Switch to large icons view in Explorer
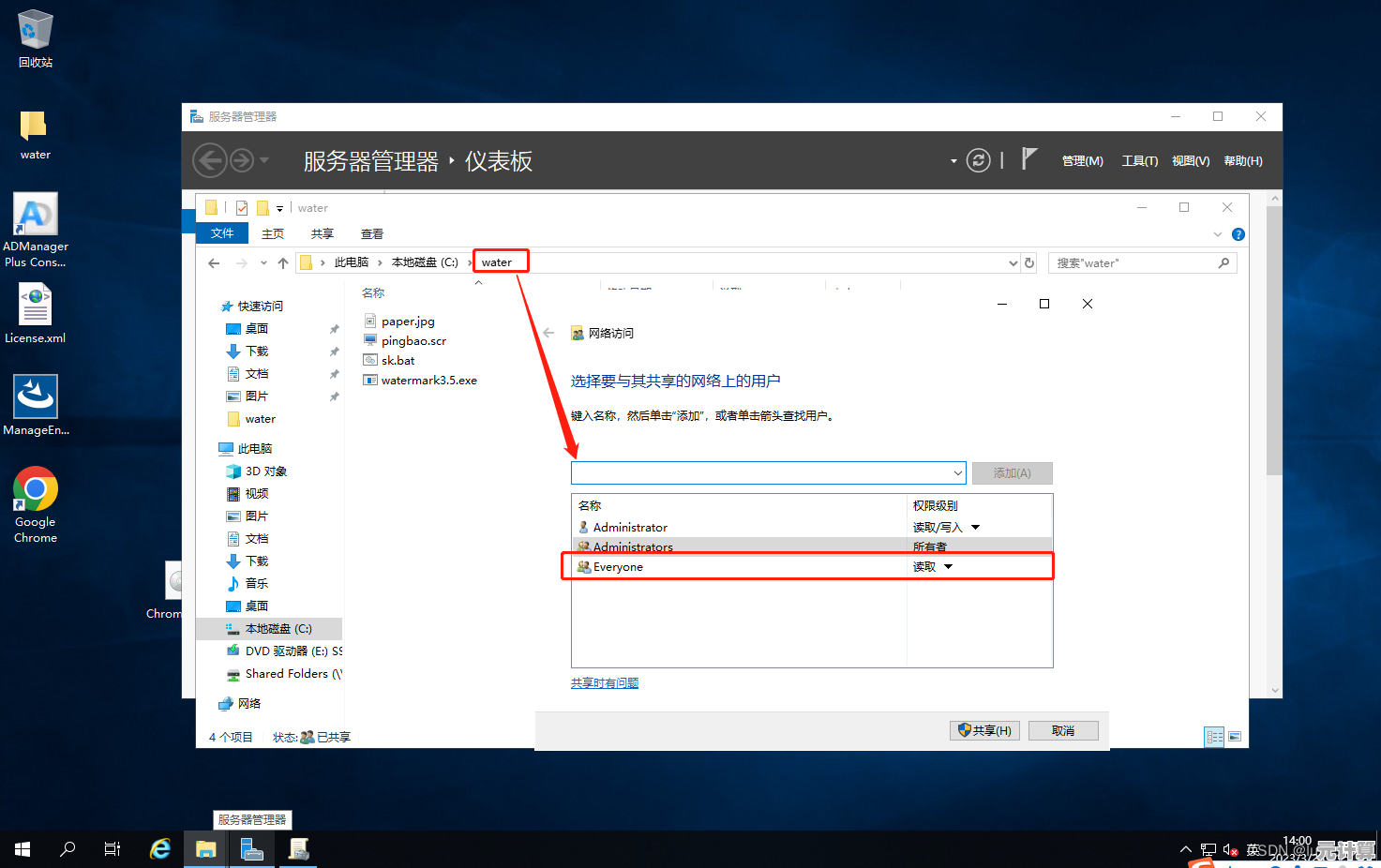 [1235, 737]
